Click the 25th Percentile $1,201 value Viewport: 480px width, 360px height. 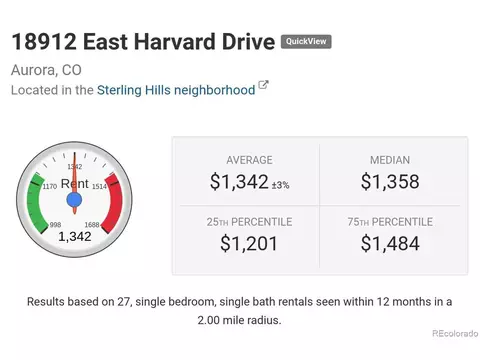(249, 243)
